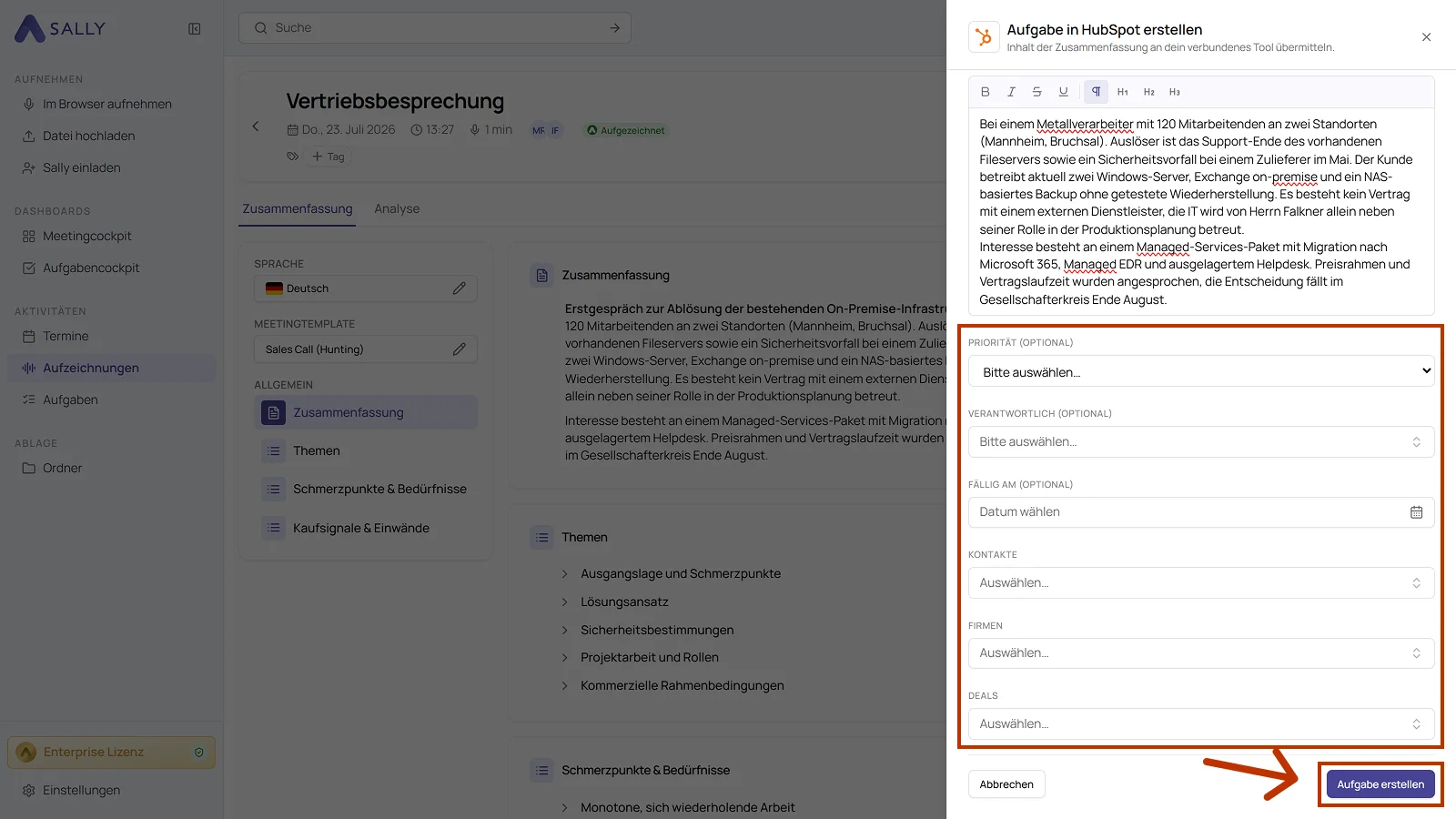Open Aufgabencockpit in sidebar
The image size is (1456, 819).
click(x=91, y=268)
